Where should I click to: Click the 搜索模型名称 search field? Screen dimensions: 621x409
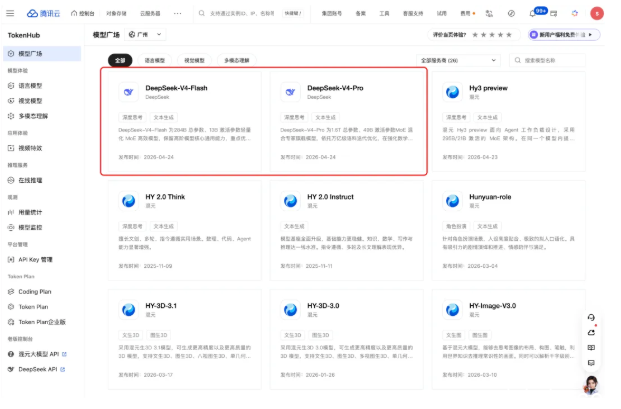click(x=560, y=60)
